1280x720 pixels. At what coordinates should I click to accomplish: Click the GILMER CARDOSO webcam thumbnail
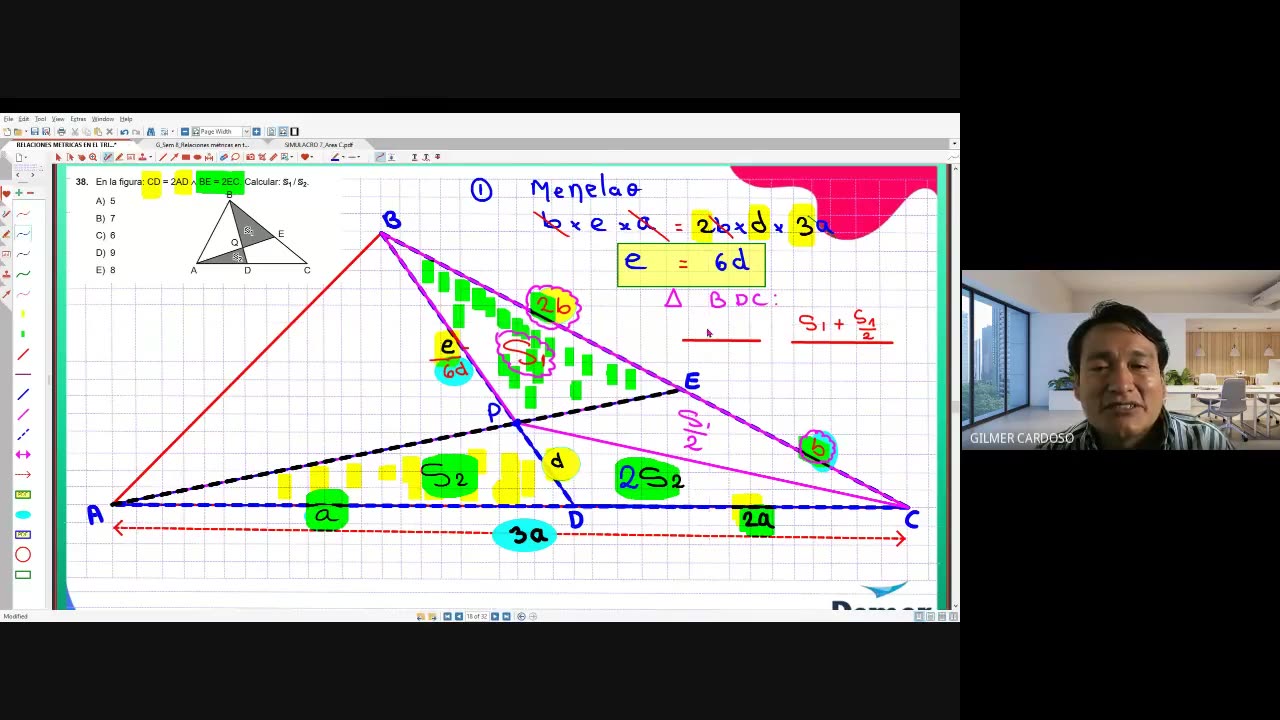(1121, 360)
